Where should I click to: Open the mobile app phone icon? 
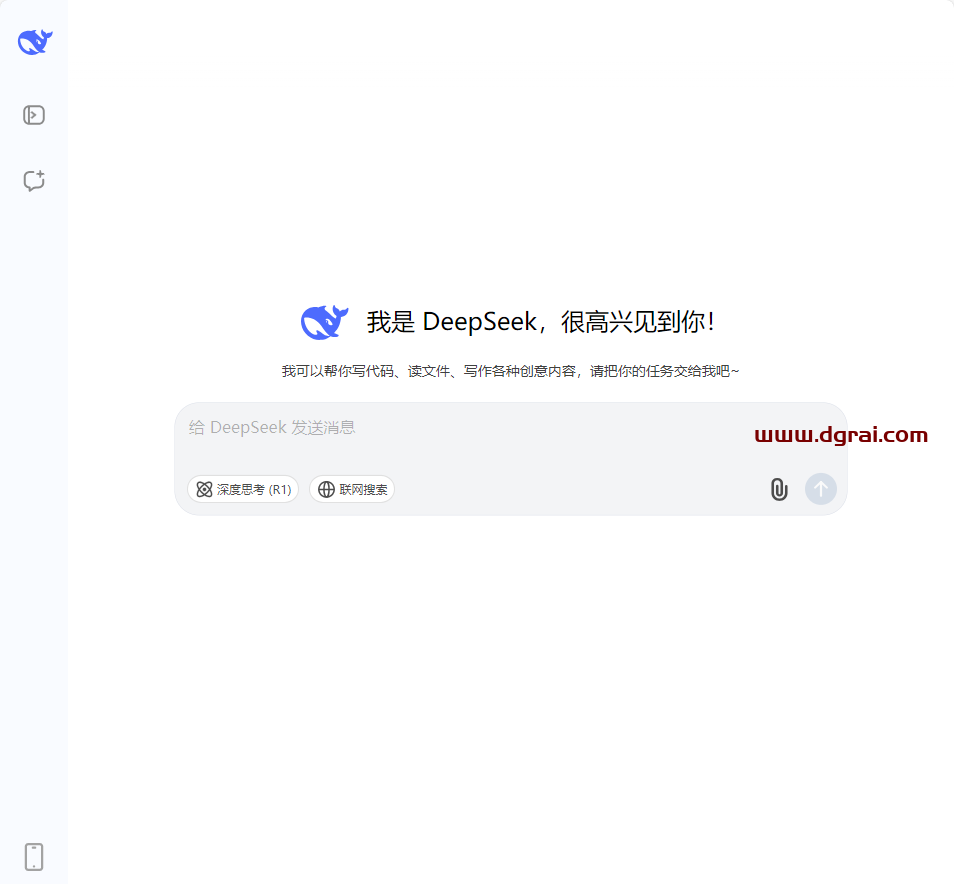click(x=34, y=857)
